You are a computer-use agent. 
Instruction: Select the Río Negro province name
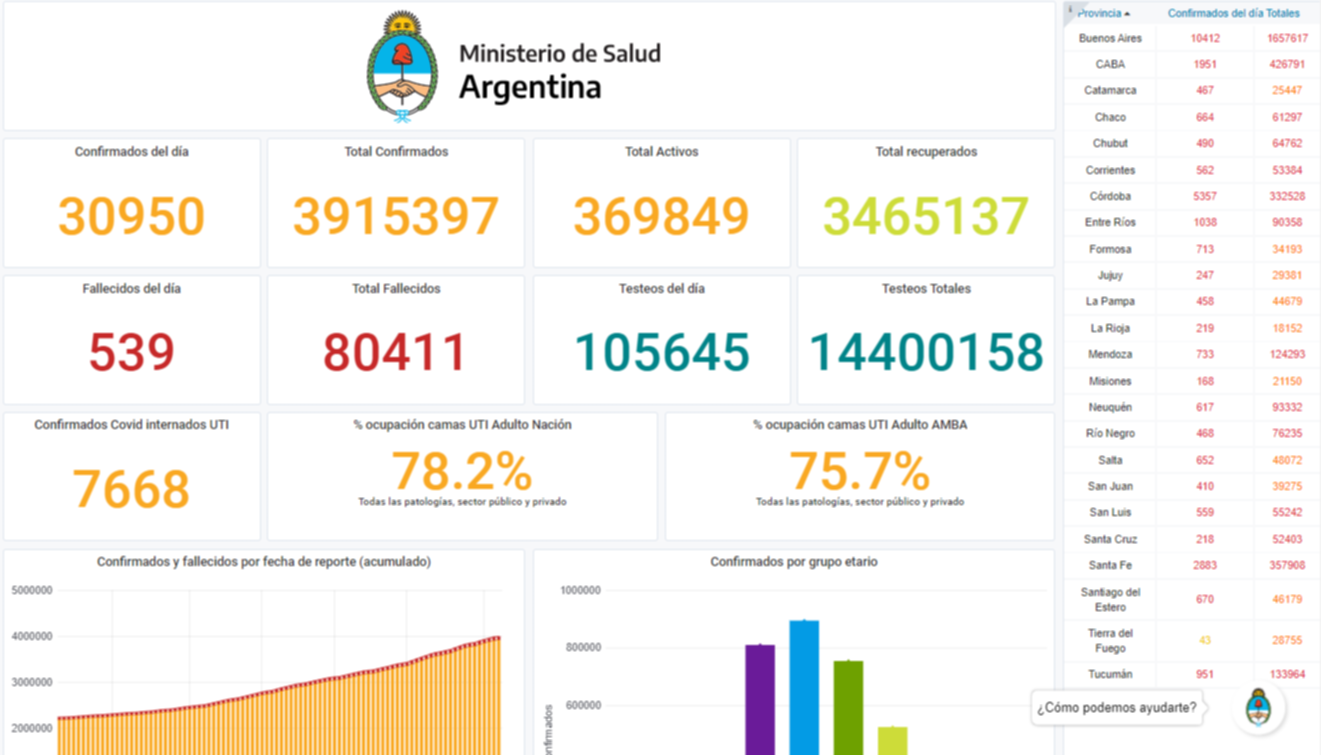pos(1110,433)
